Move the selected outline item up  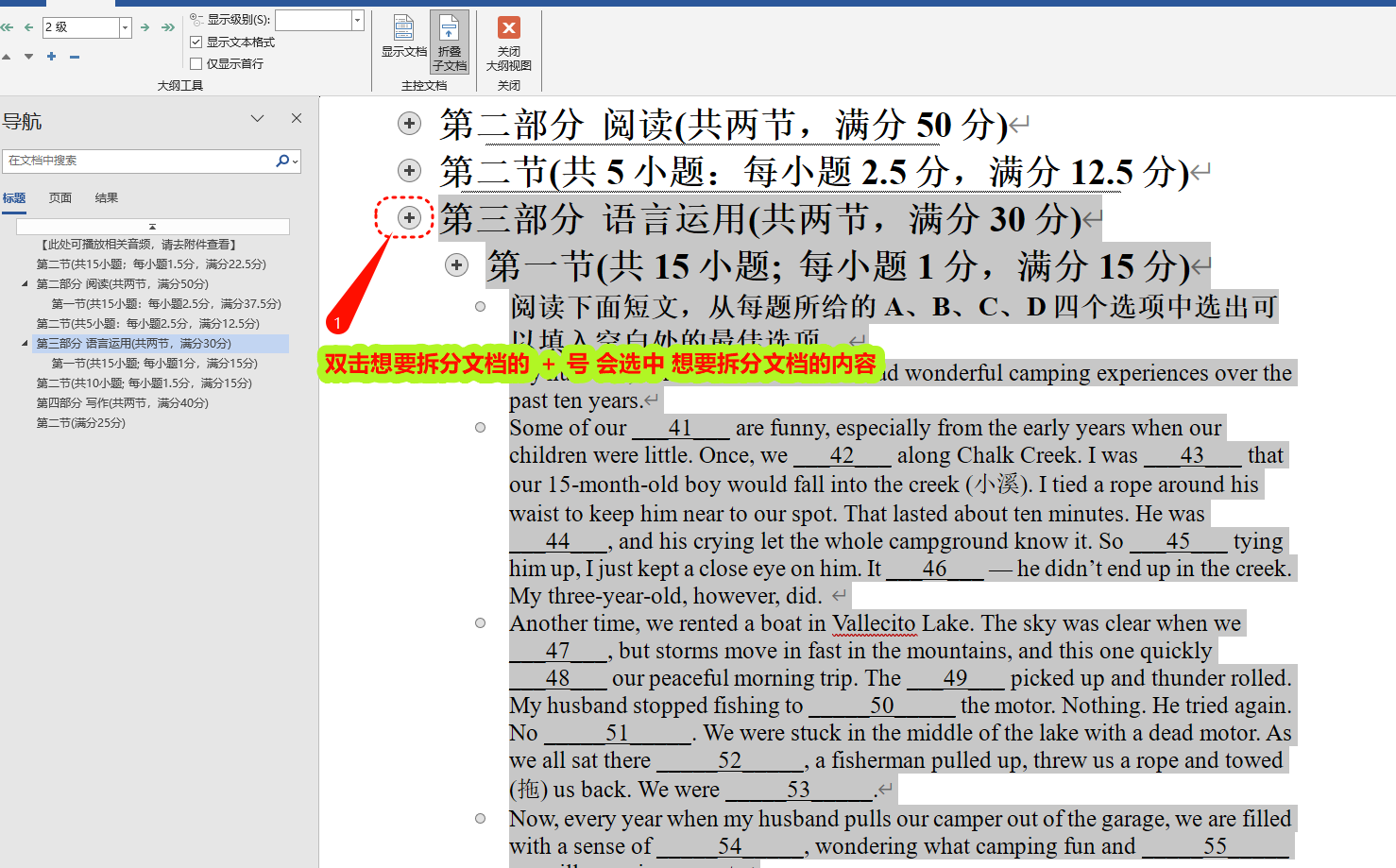8,57
